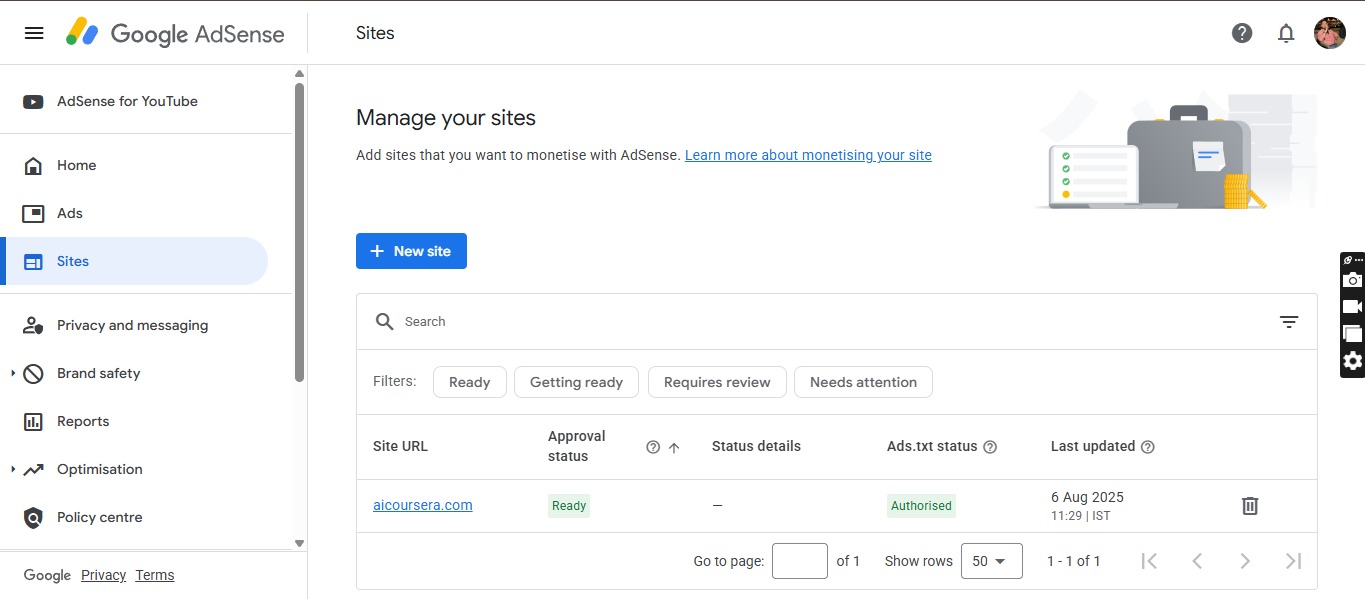Open the Show rows dropdown
The height and width of the screenshot is (599, 1365).
coord(991,561)
